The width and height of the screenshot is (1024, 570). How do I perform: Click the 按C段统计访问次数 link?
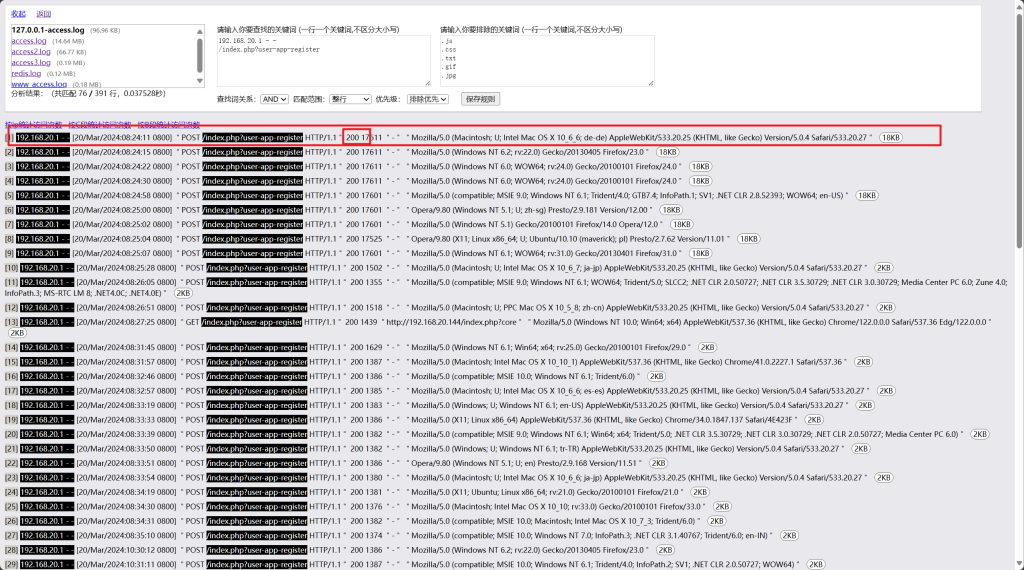(98, 125)
